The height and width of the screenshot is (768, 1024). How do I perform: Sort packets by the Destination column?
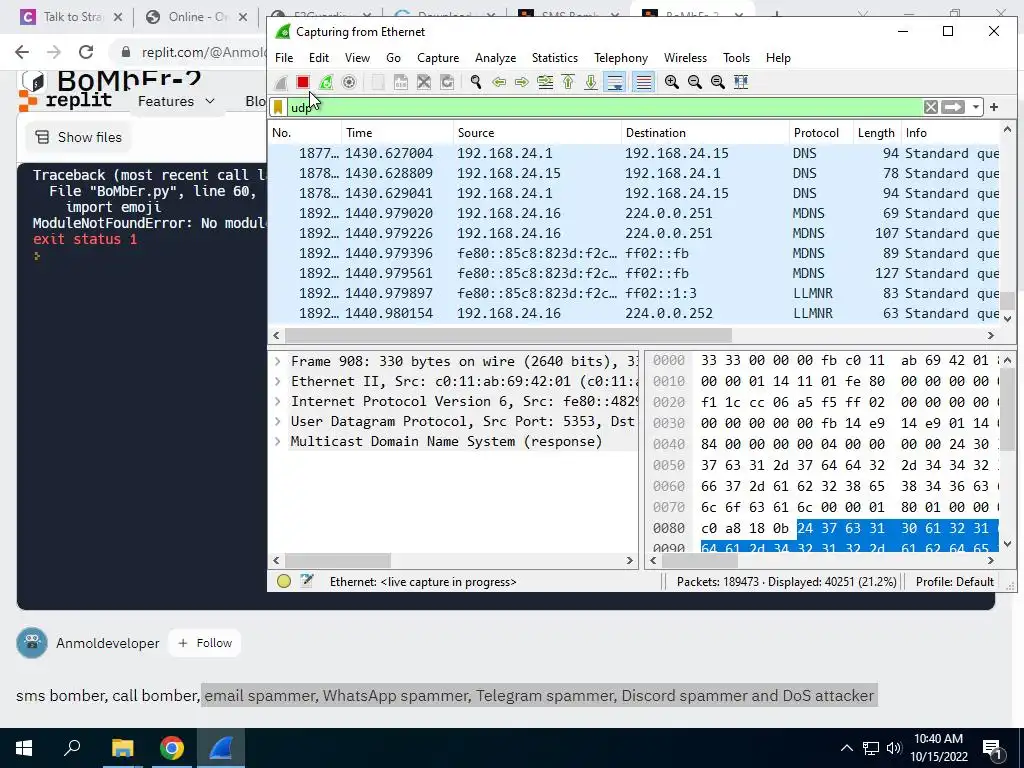click(x=705, y=133)
